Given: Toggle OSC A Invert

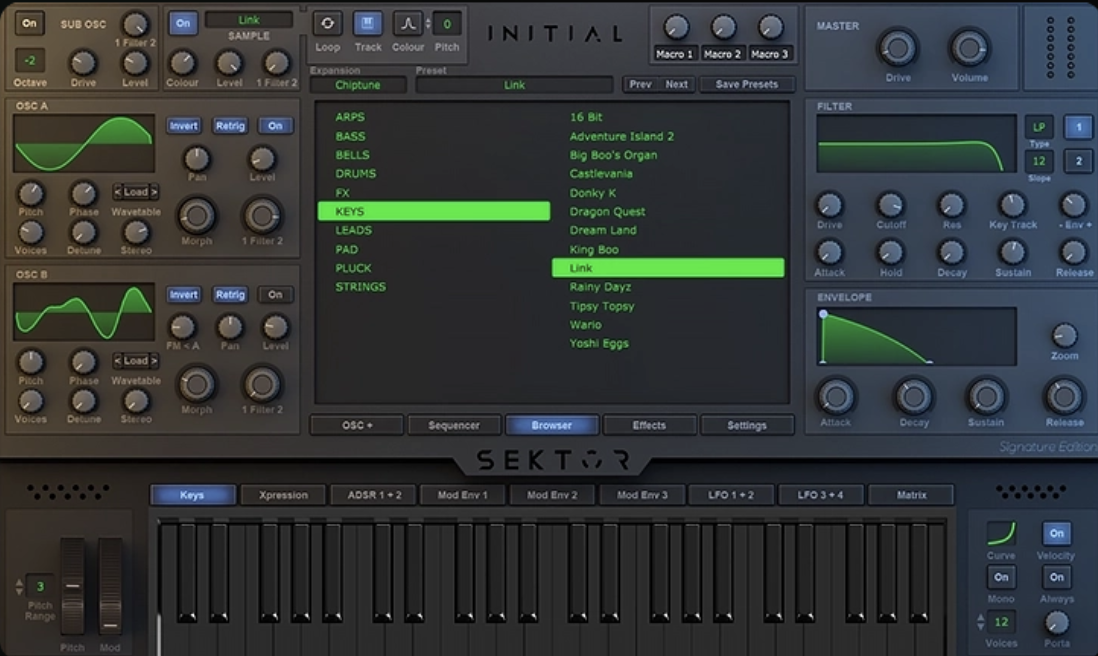Looking at the screenshot, I should click(x=183, y=126).
